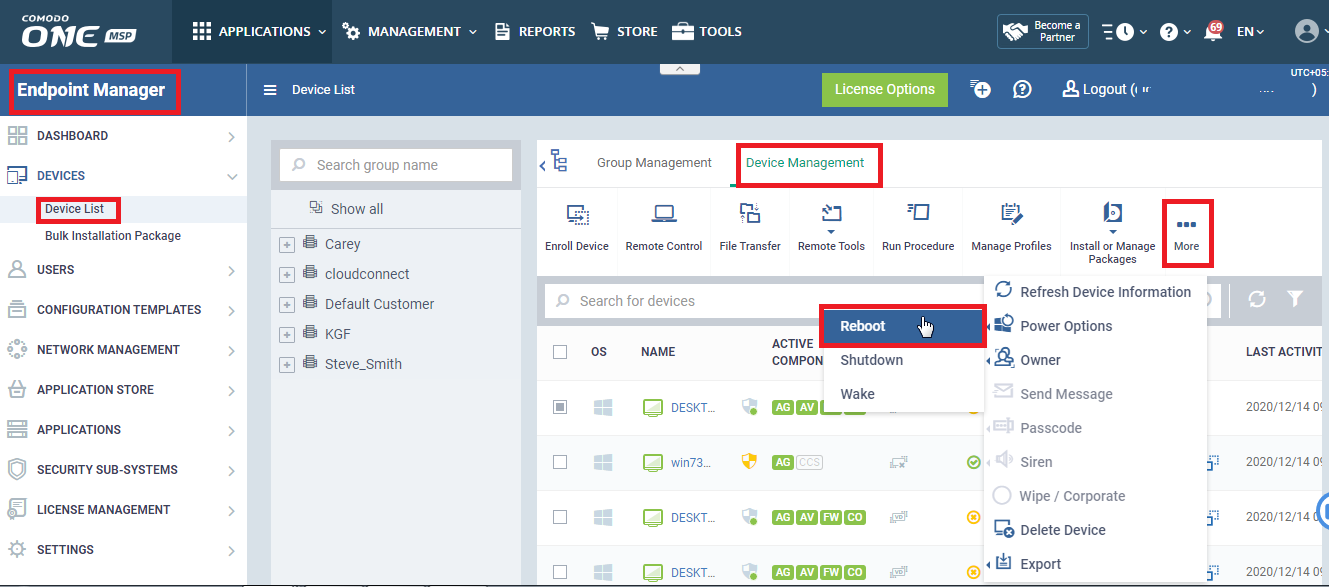Refresh the device list with the circular arrows icon

click(x=1257, y=299)
